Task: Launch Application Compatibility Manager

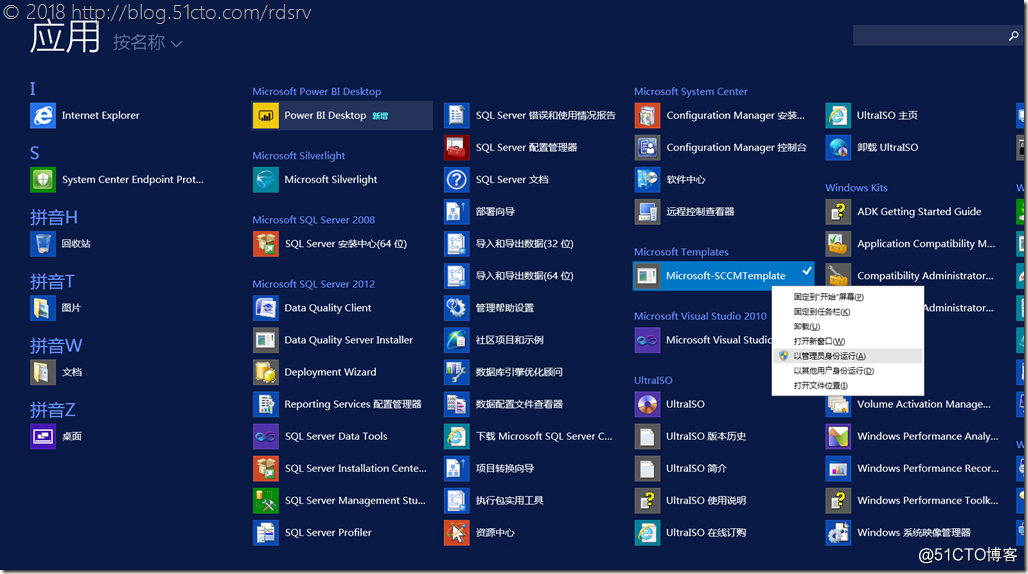Action: point(910,244)
